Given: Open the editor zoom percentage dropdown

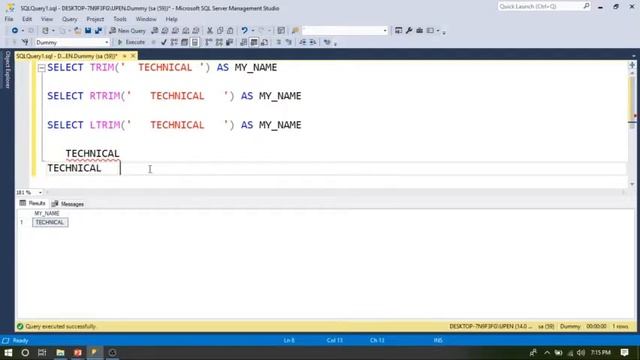Looking at the screenshot, I should pyautogui.click(x=40, y=192).
